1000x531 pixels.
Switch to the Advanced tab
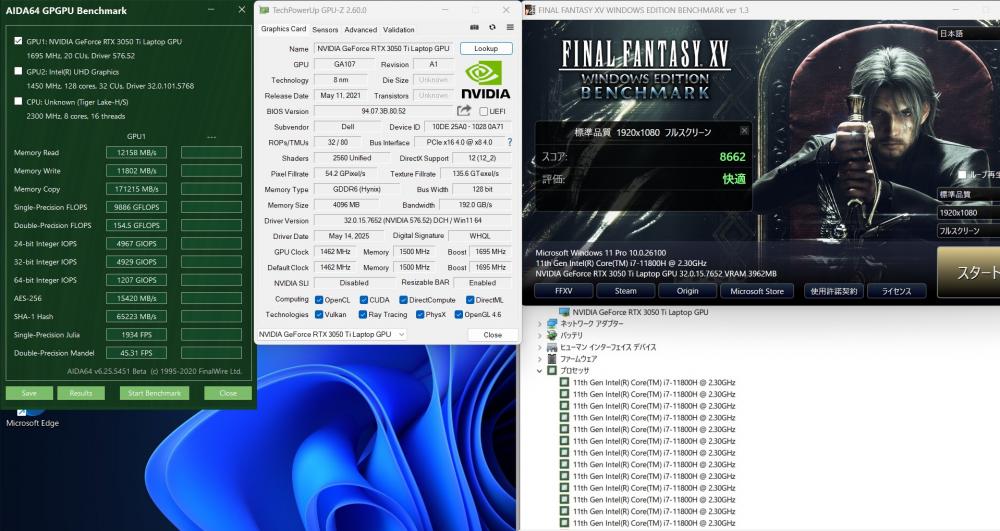click(360, 29)
